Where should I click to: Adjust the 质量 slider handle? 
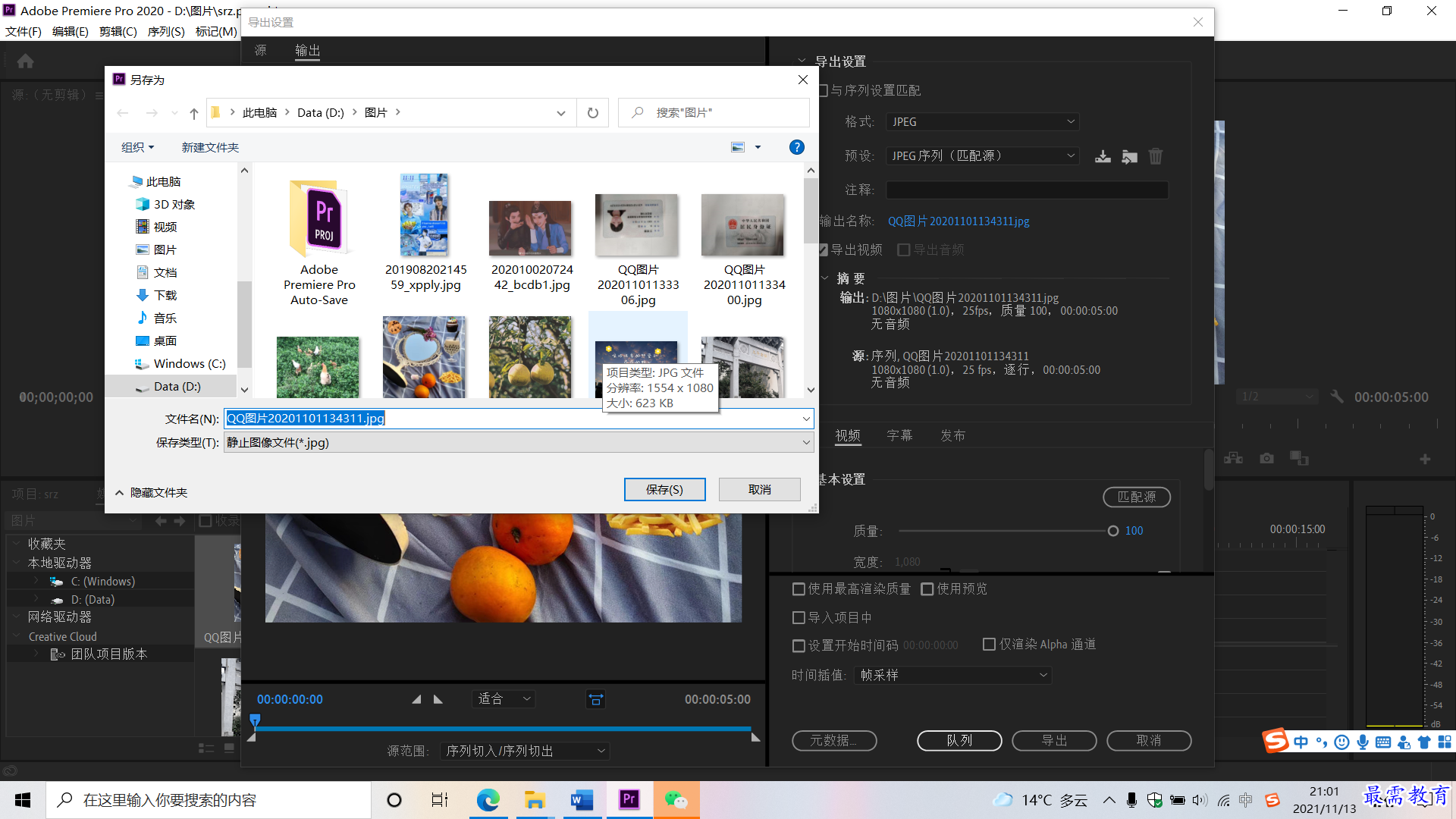click(1112, 531)
